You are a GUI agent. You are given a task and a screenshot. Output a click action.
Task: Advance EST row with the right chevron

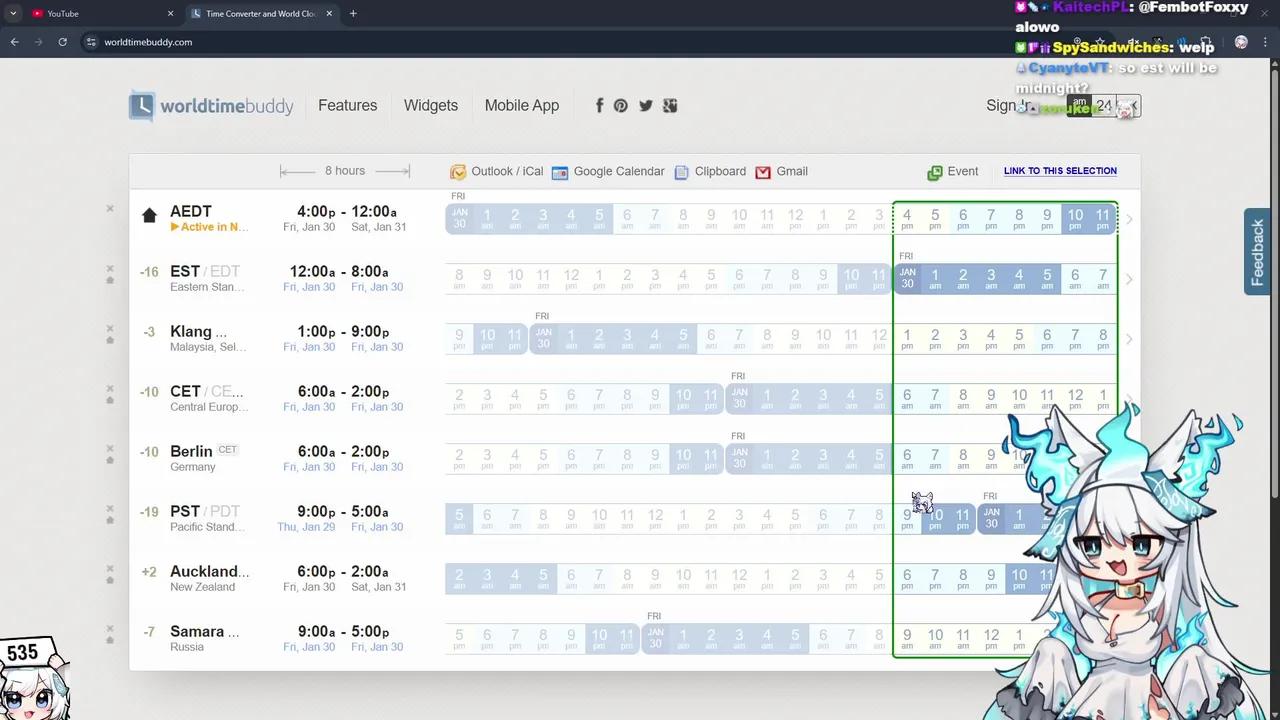point(1129,279)
